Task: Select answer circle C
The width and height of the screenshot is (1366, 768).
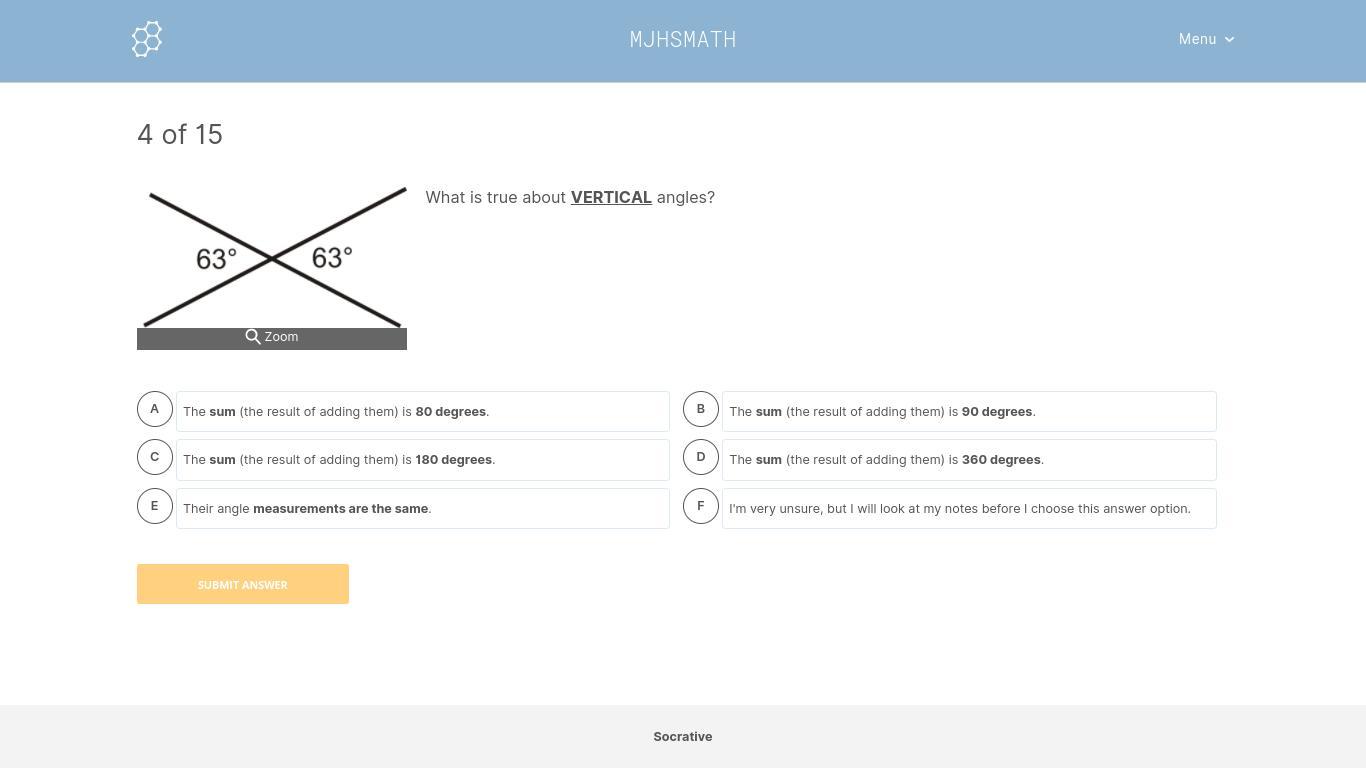Action: pyautogui.click(x=155, y=457)
